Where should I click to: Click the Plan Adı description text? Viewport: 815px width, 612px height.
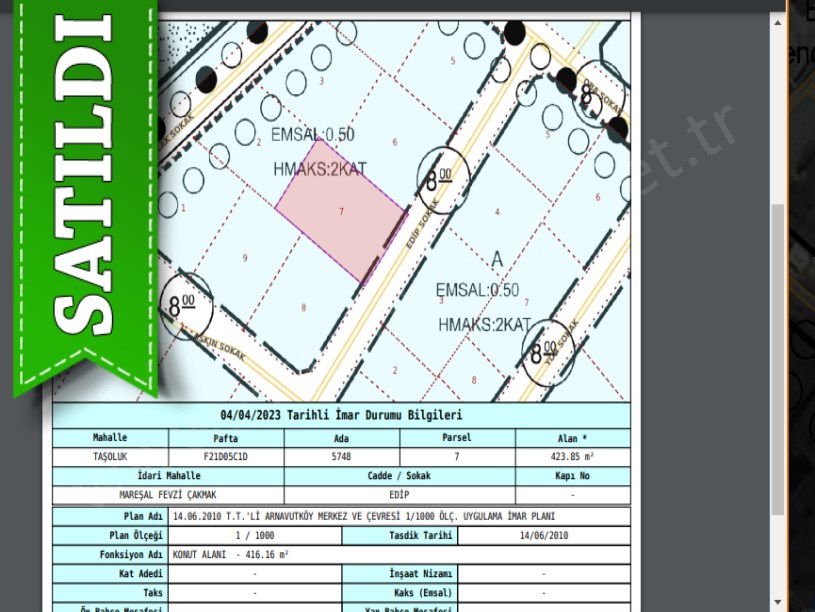(363, 517)
